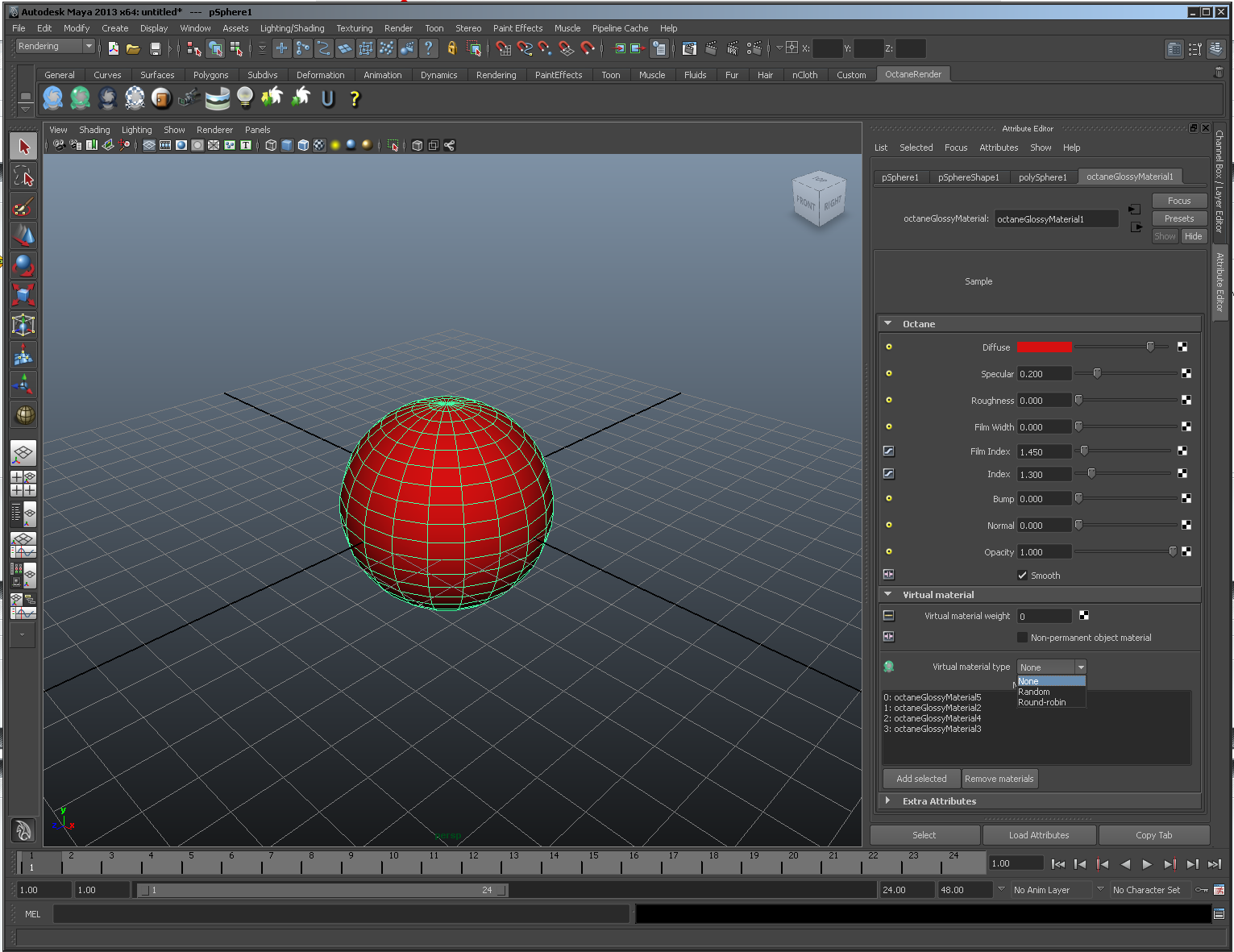Open the Rendering menu set dropdown
The height and width of the screenshot is (952, 1234).
(56, 47)
